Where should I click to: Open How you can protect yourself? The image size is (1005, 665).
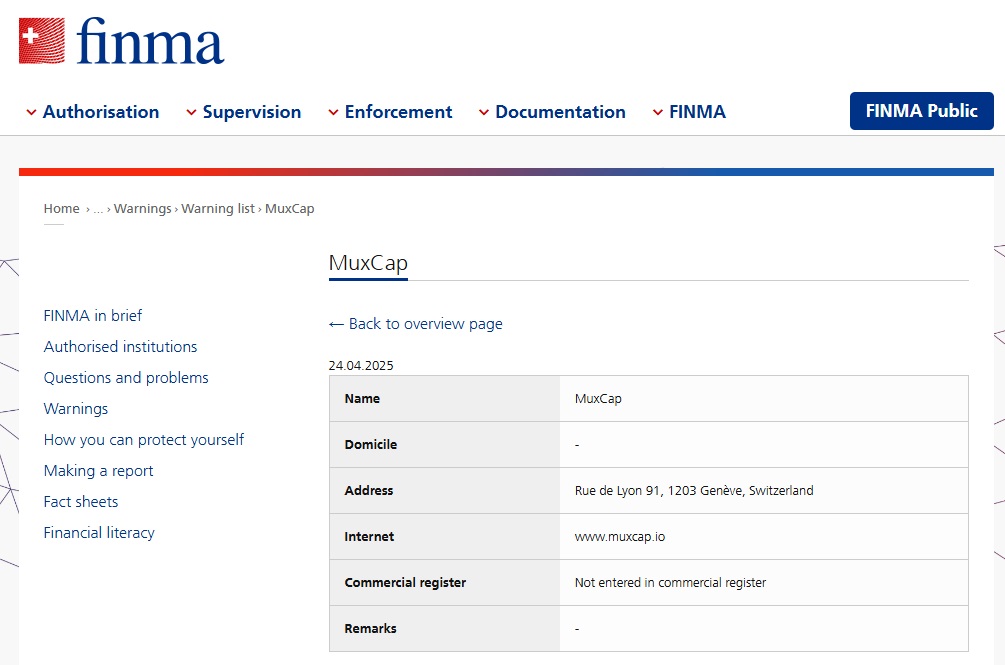144,440
